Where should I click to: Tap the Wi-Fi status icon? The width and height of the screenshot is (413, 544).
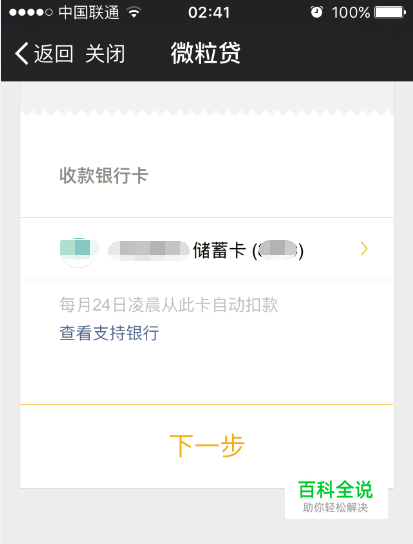coord(134,13)
